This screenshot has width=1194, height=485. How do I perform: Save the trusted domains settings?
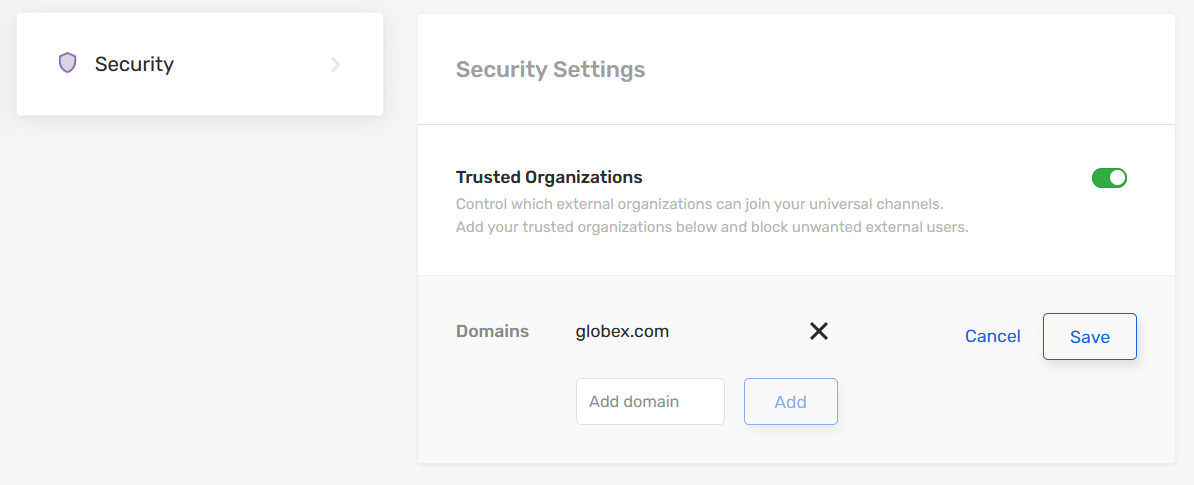pyautogui.click(x=1089, y=336)
